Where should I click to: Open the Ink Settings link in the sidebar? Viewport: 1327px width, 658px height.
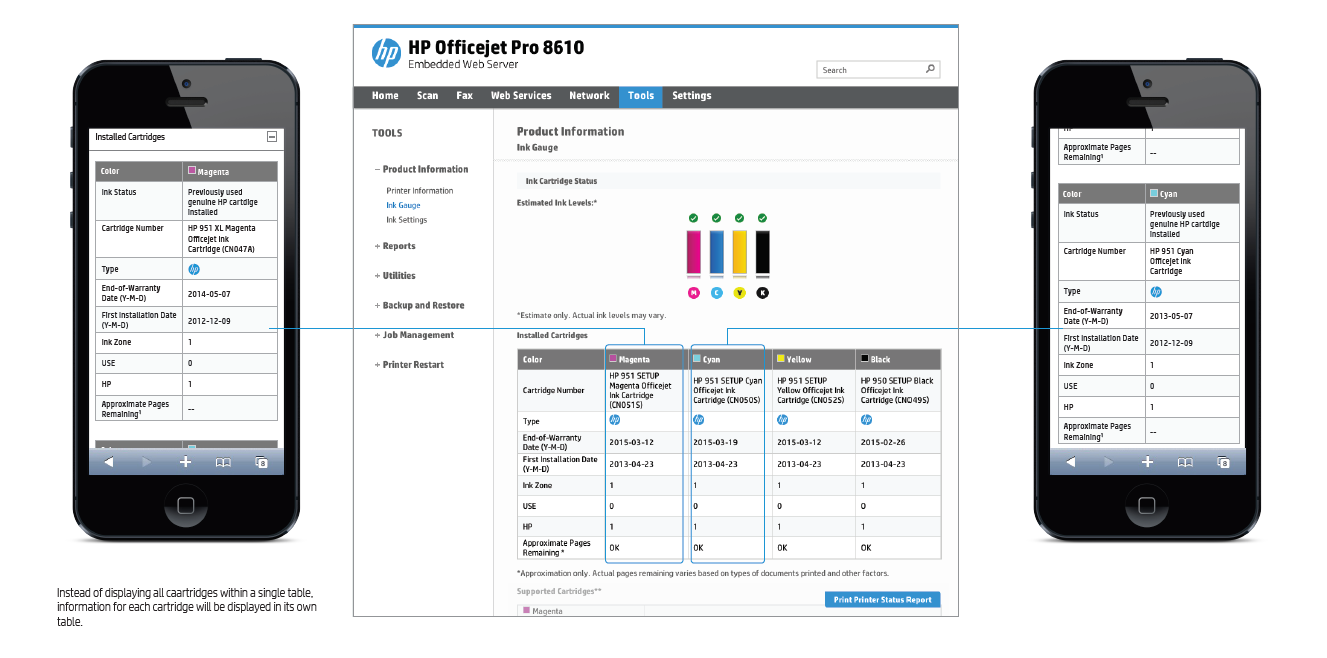click(407, 220)
